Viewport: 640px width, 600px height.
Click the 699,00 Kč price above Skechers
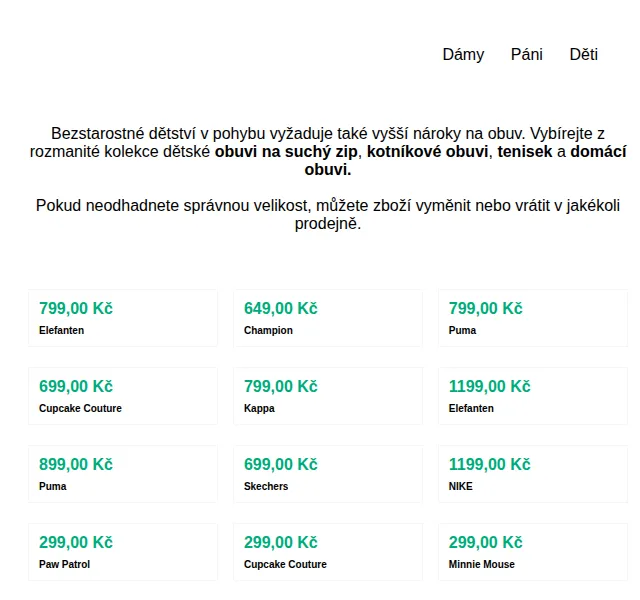(280, 464)
